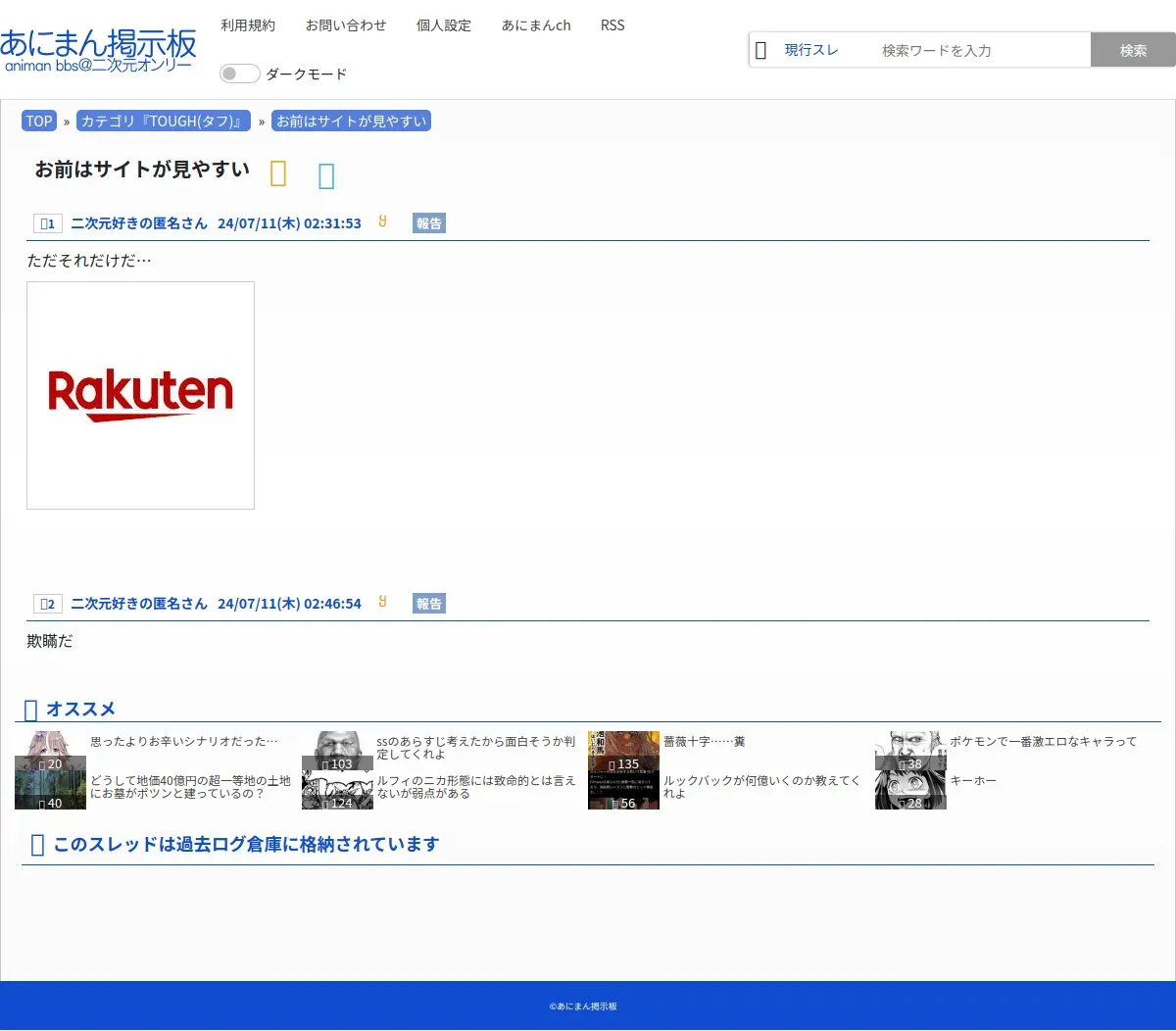Screen dimensions: 1176x1031
Task: Click the orange icon on post 2
Action: (382, 602)
